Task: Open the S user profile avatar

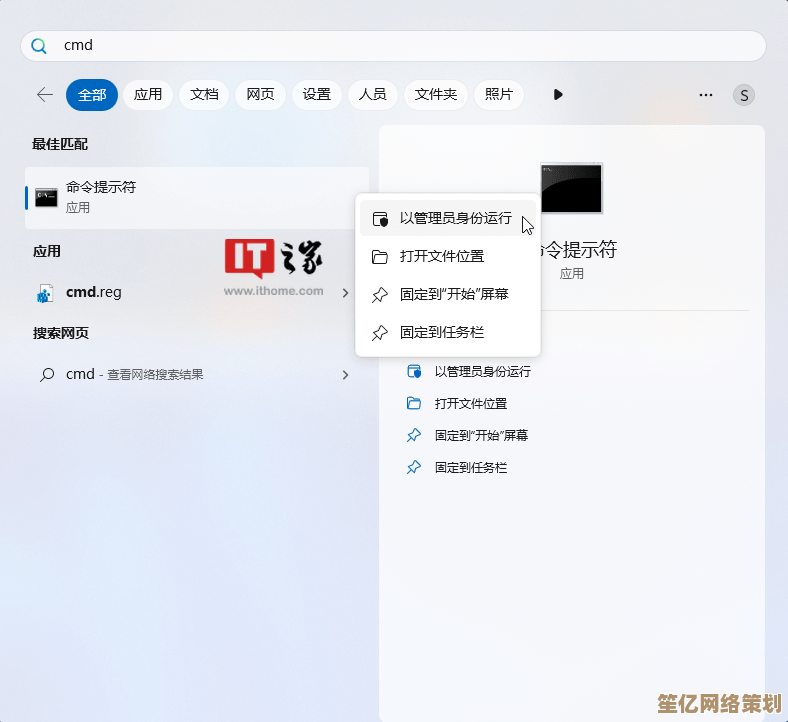Action: point(743,95)
